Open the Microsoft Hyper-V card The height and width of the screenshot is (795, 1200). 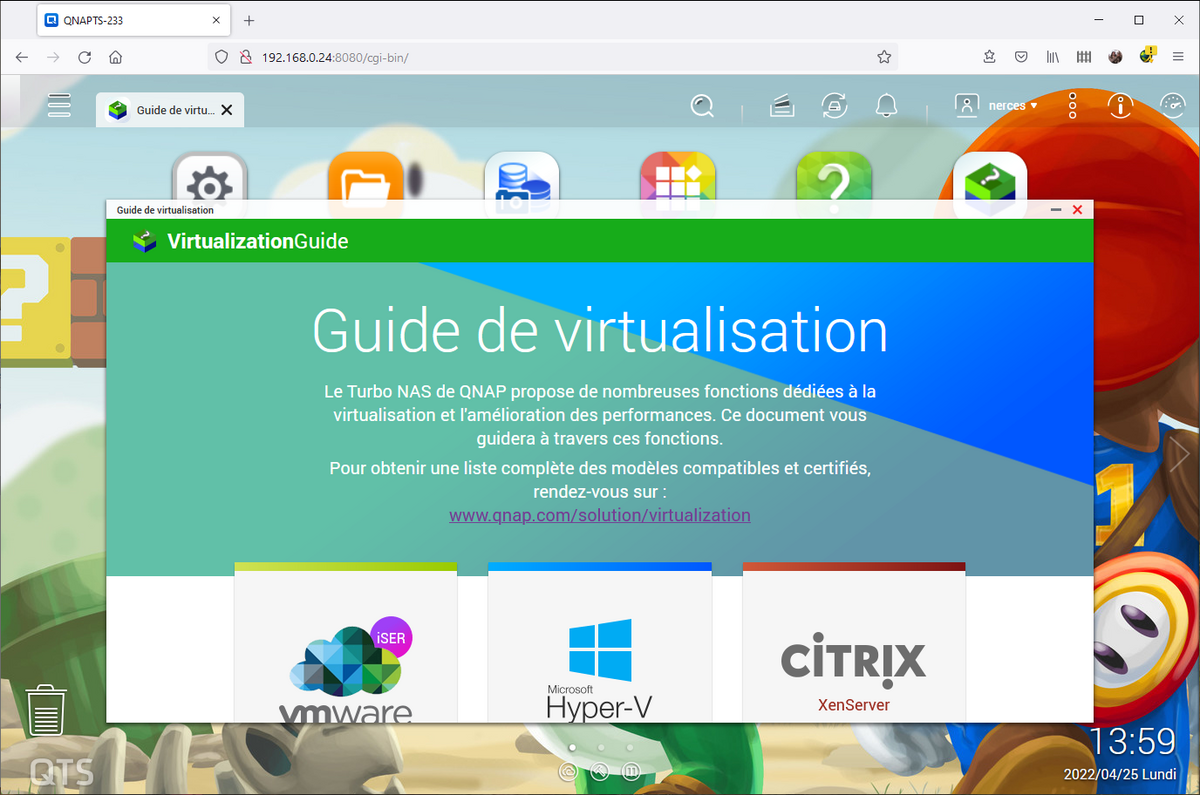(600, 642)
